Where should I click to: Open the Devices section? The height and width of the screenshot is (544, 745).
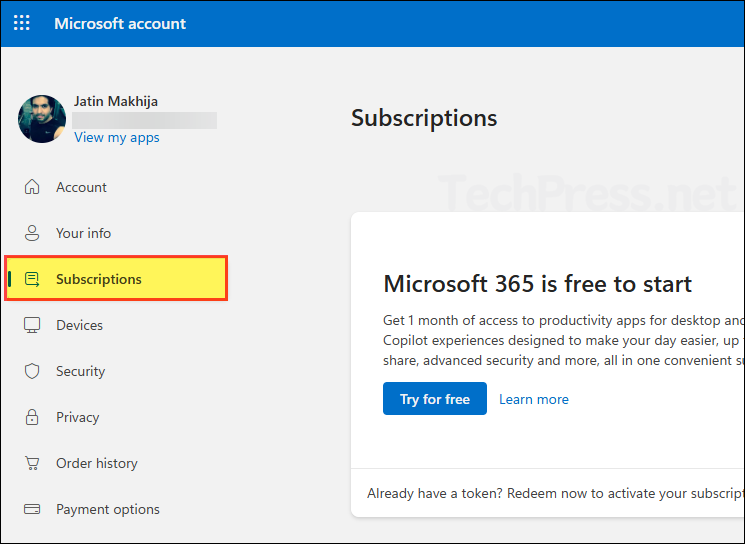(x=79, y=325)
